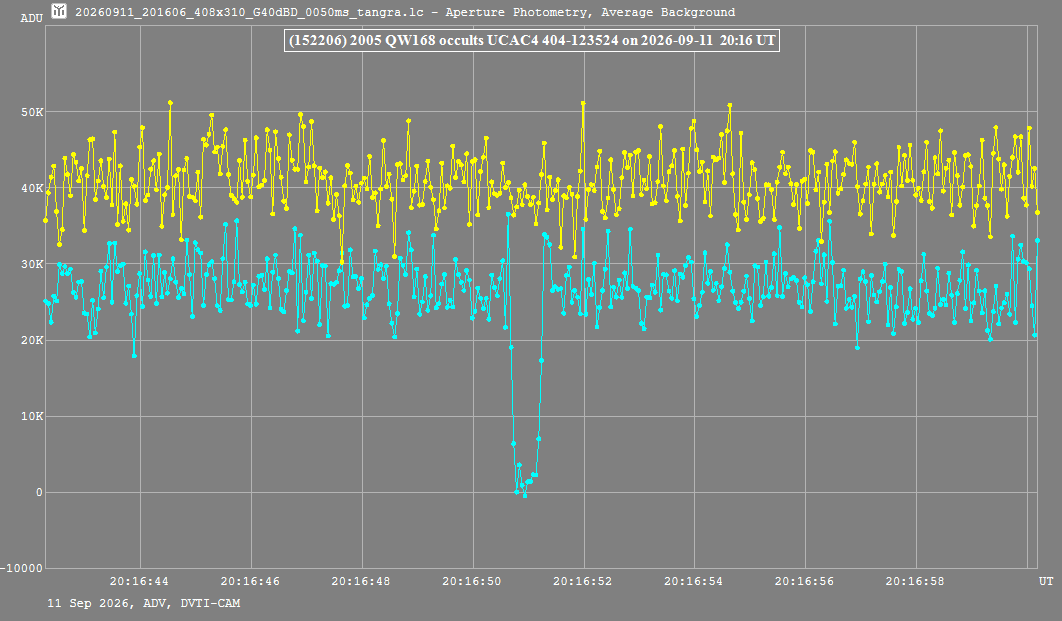
Task: Click the footer text '11 Sep 2026, ADV, DVTI-CAM'
Action: point(144,603)
